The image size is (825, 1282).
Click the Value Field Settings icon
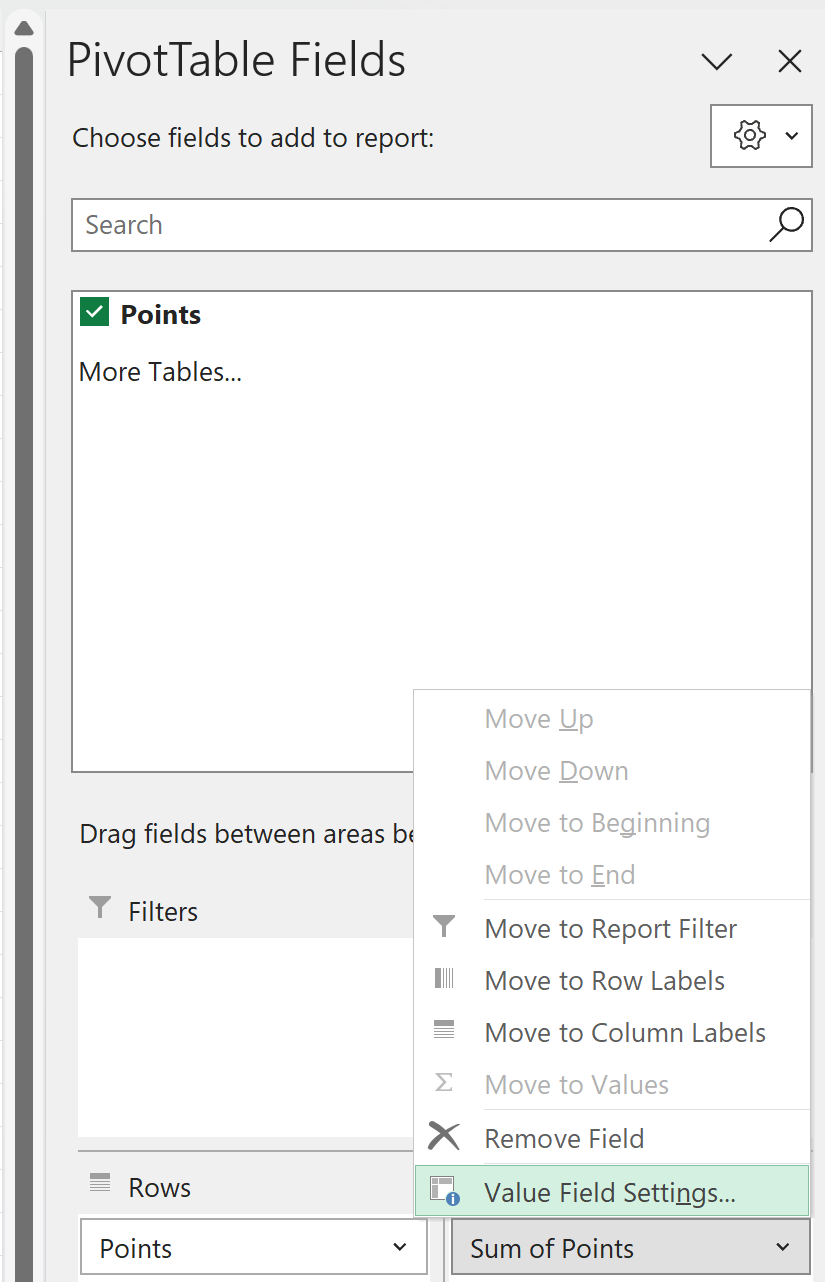(444, 1190)
